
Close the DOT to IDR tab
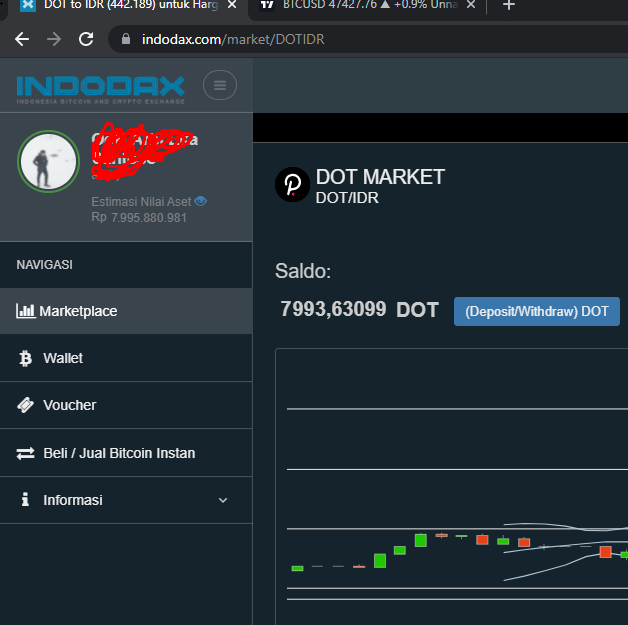click(232, 5)
